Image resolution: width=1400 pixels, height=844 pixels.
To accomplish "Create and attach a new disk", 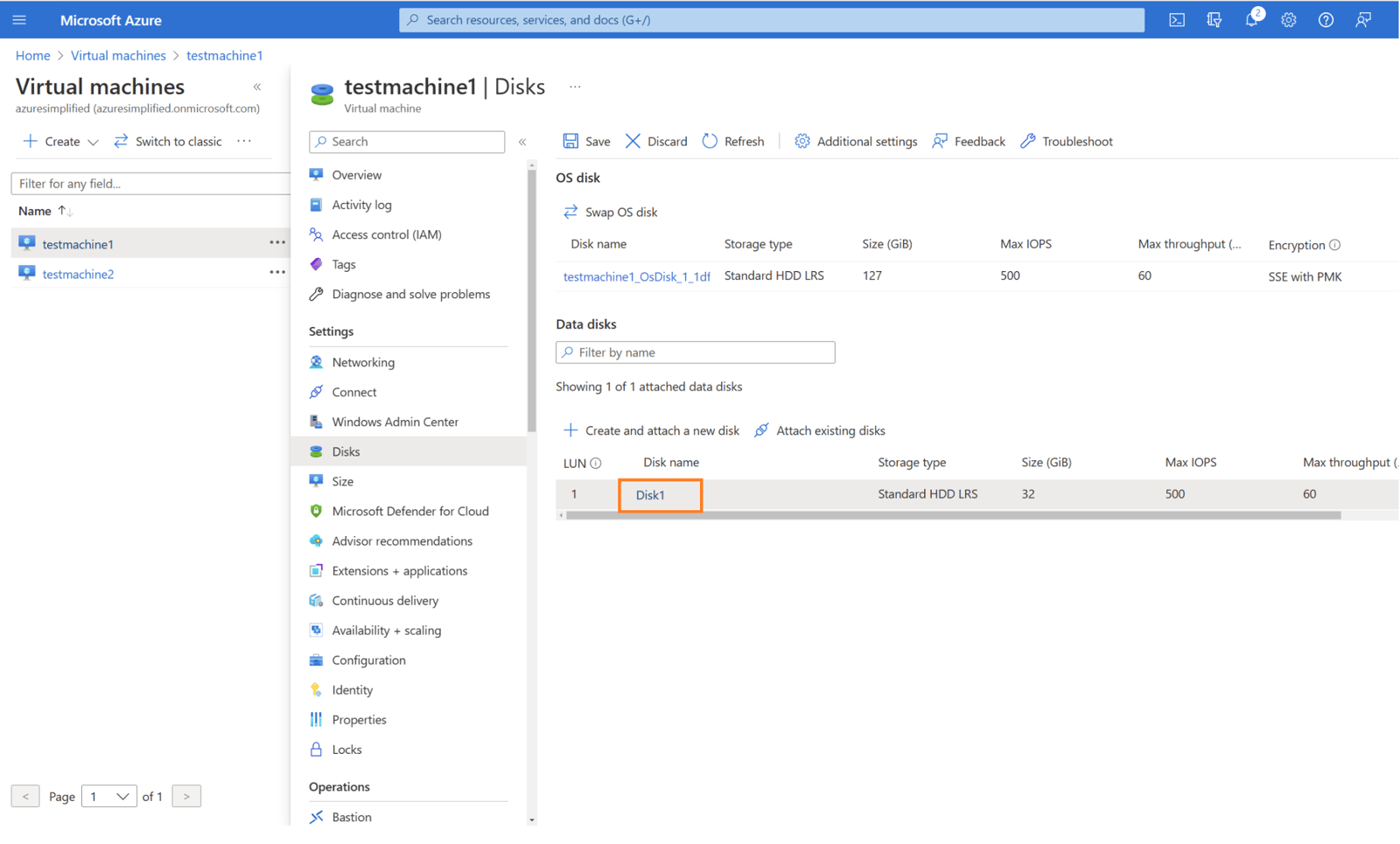I will (651, 430).
